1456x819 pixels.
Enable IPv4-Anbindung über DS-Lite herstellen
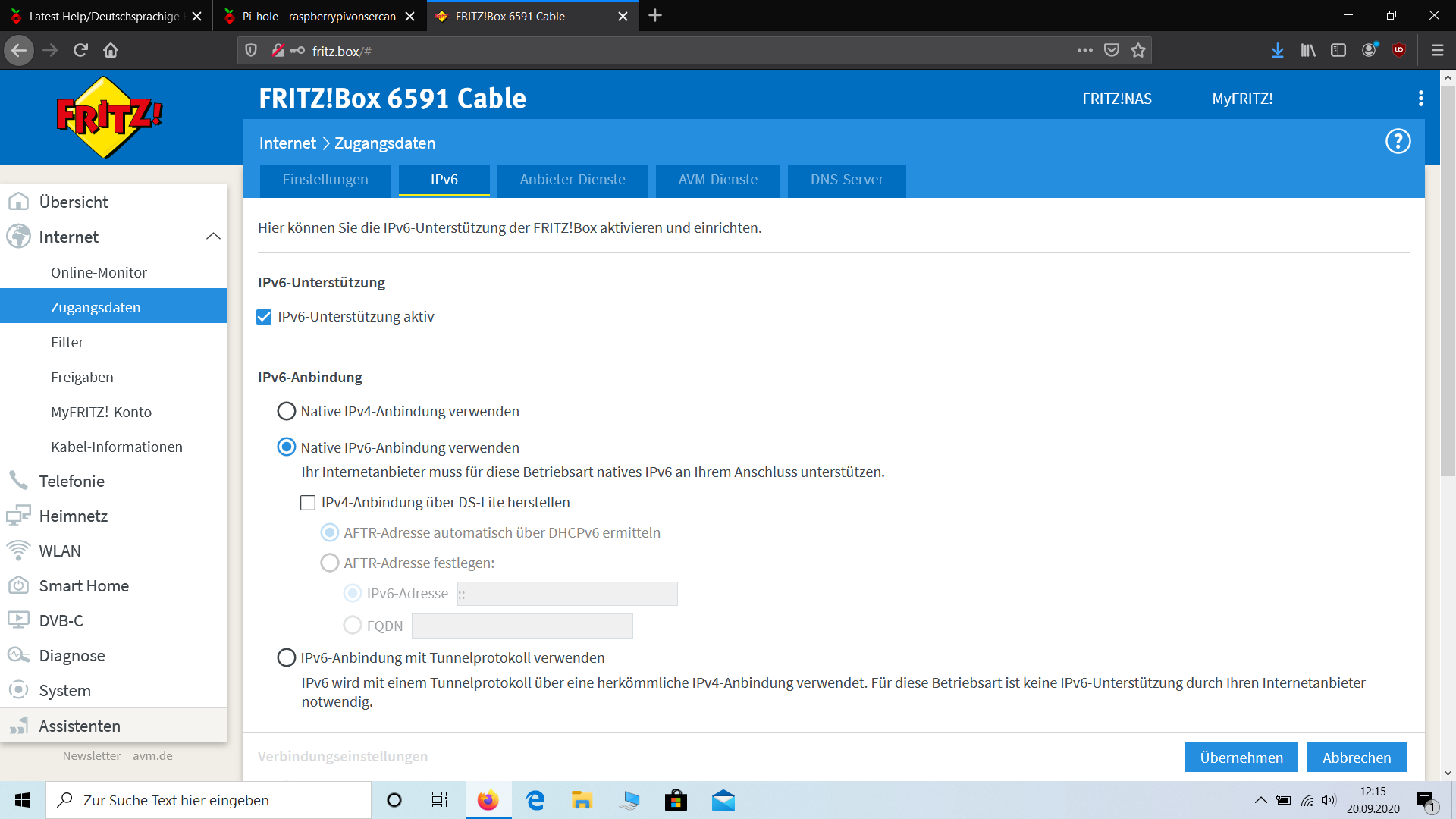308,503
